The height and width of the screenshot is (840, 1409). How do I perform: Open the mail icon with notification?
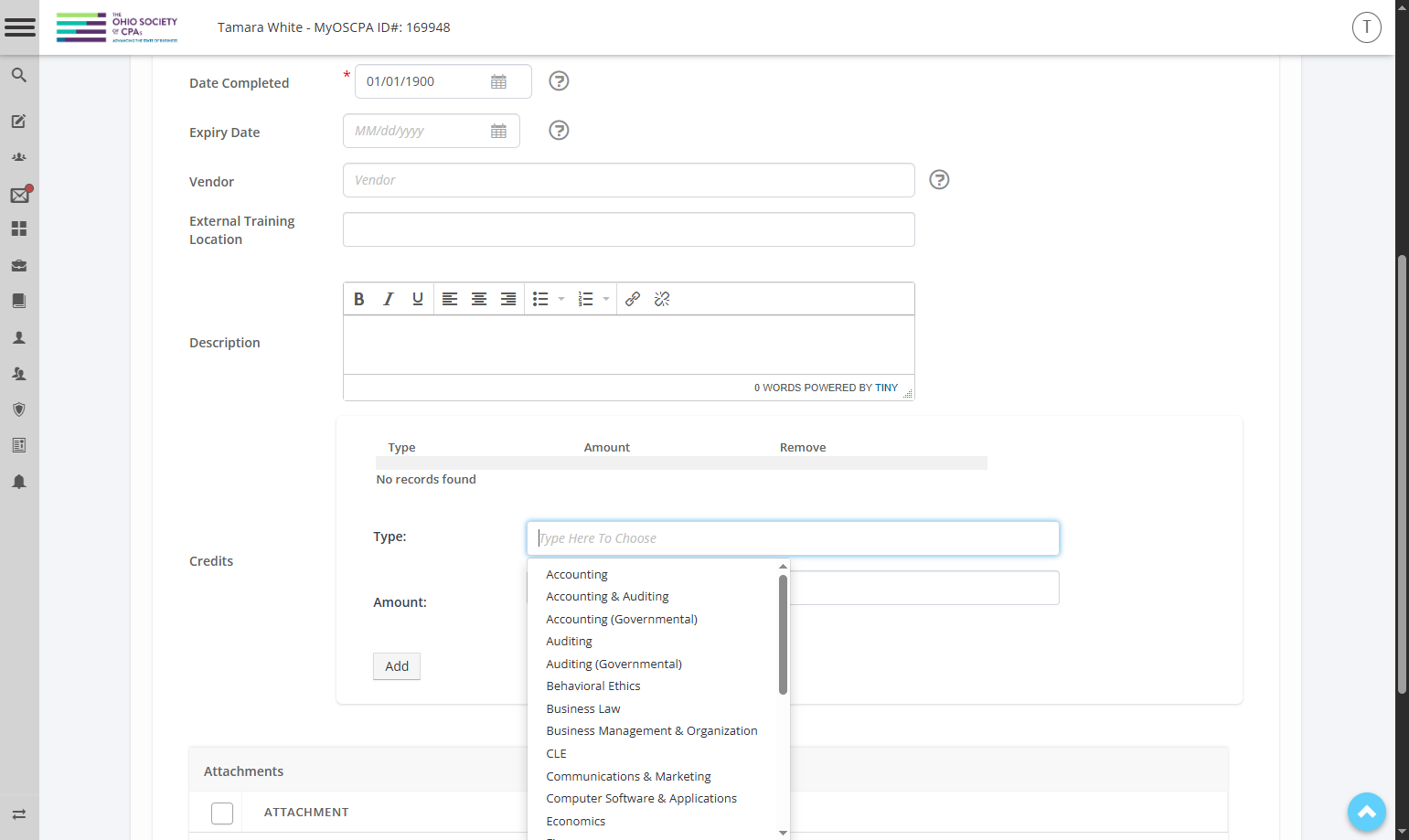tap(20, 194)
